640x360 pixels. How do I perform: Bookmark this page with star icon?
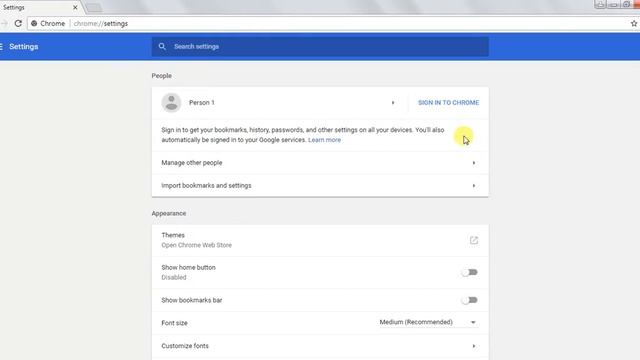(634, 23)
